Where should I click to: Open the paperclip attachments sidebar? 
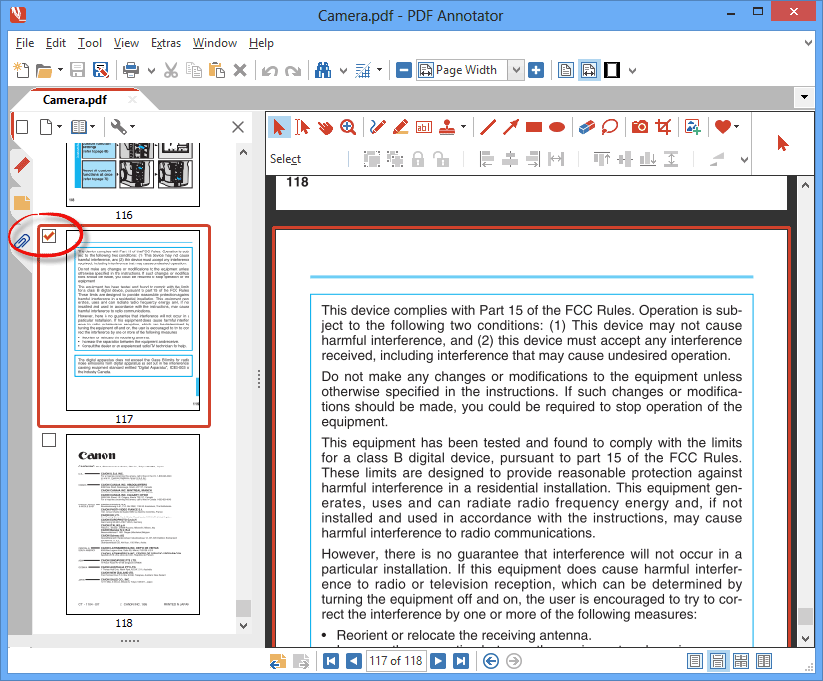(20, 238)
